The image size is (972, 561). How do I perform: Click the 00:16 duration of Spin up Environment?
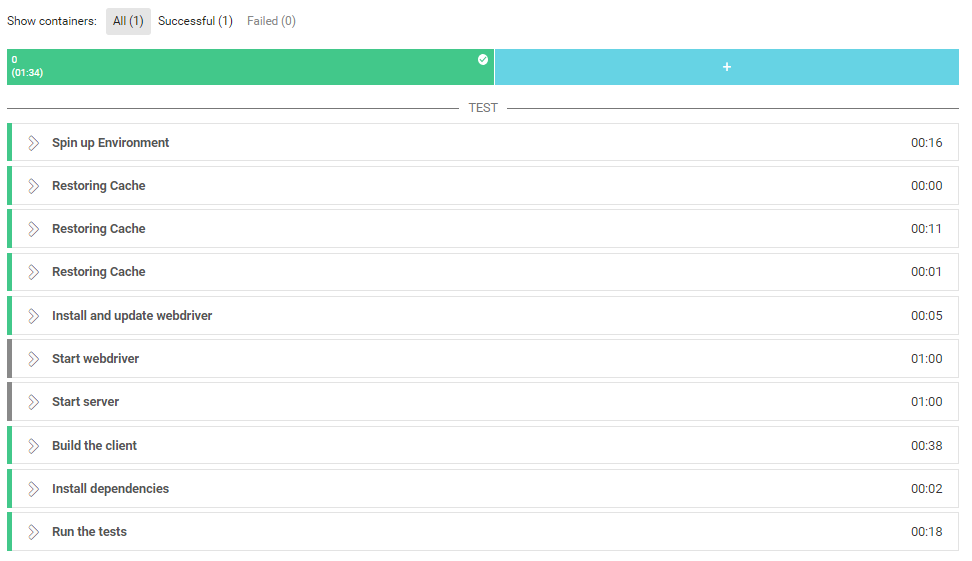coord(926,143)
